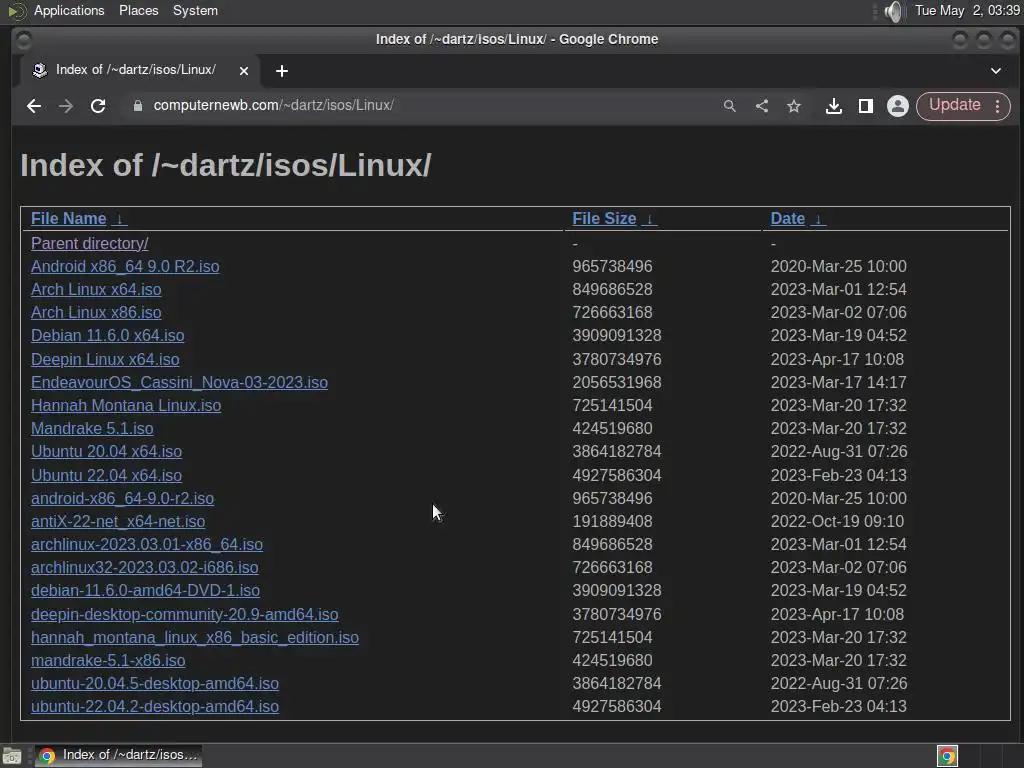This screenshot has height=768, width=1024.
Task: Select the Chrome window in the taskbar
Action: 118,756
